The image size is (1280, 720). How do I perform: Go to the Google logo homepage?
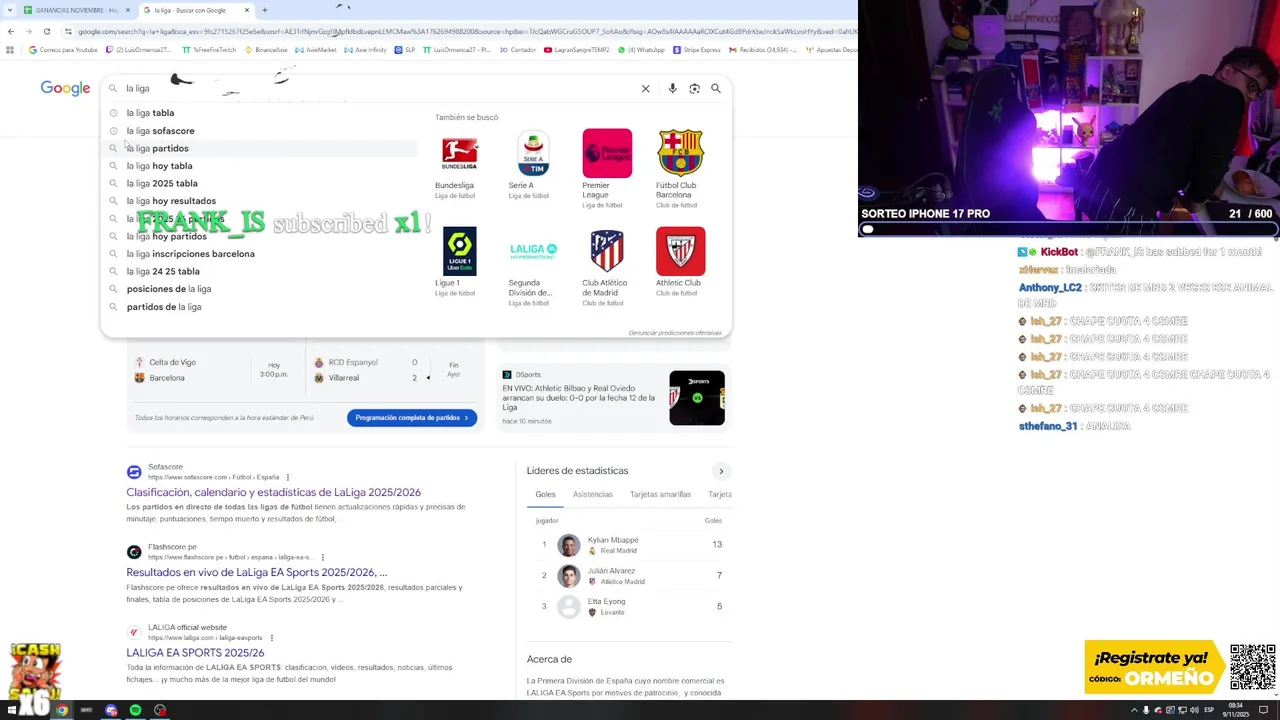coord(65,88)
